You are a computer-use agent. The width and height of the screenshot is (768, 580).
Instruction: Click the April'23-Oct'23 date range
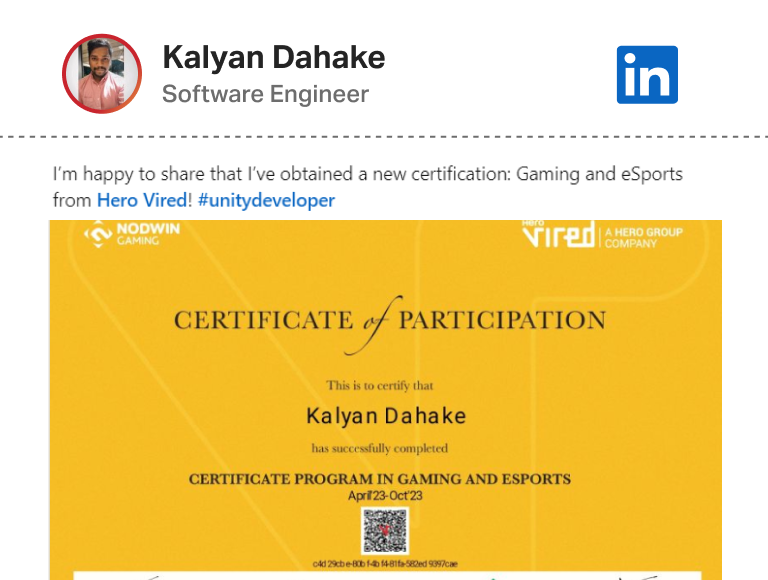(385, 495)
